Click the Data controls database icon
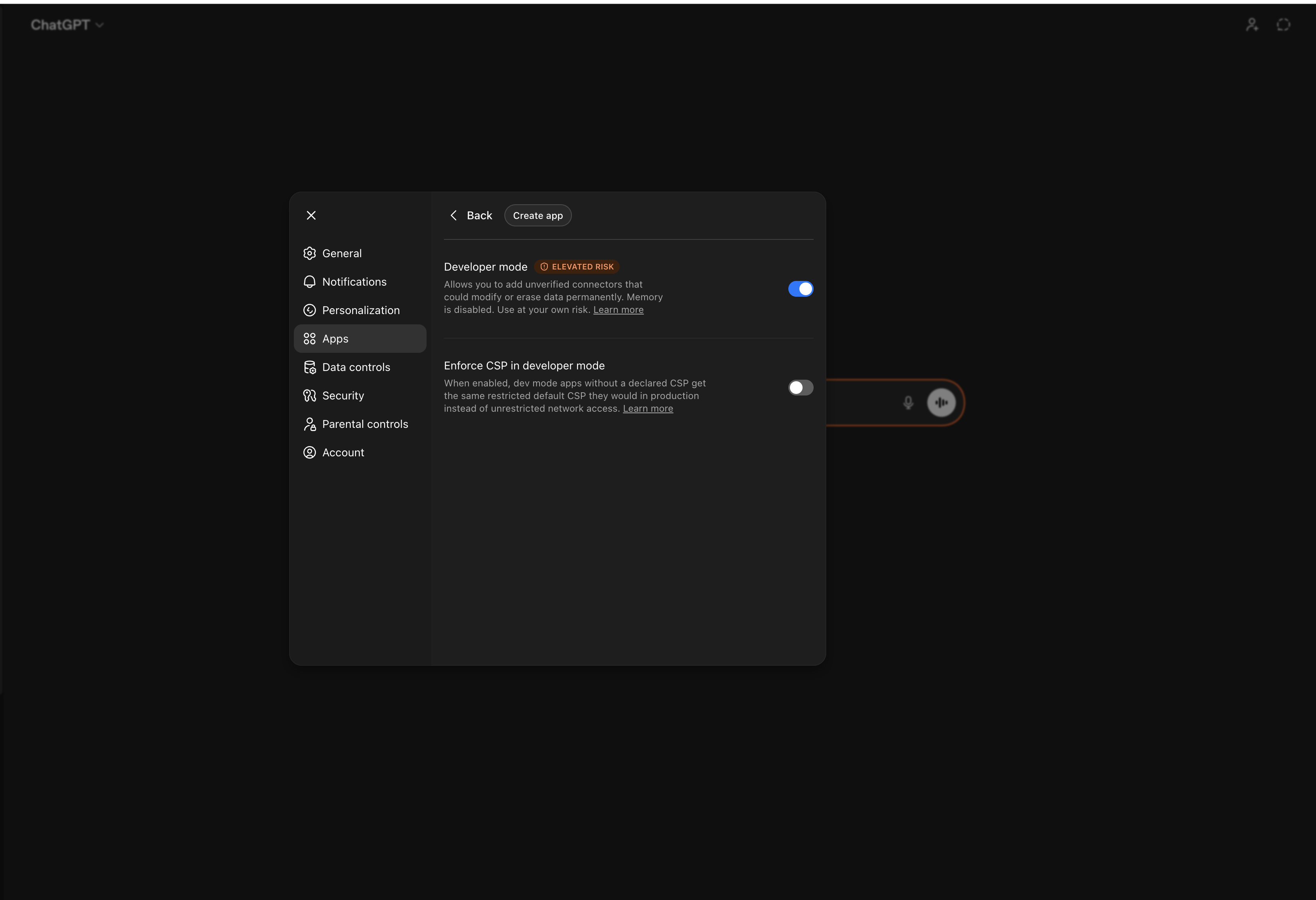Viewport: 1316px width, 900px height. (309, 367)
